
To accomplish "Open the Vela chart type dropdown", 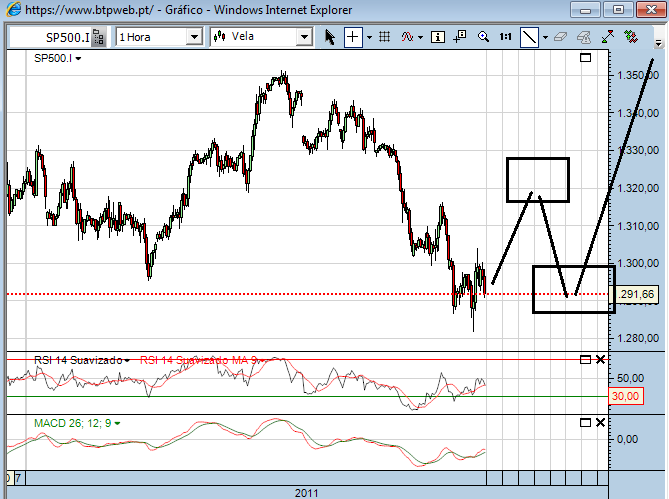I will pyautogui.click(x=304, y=37).
